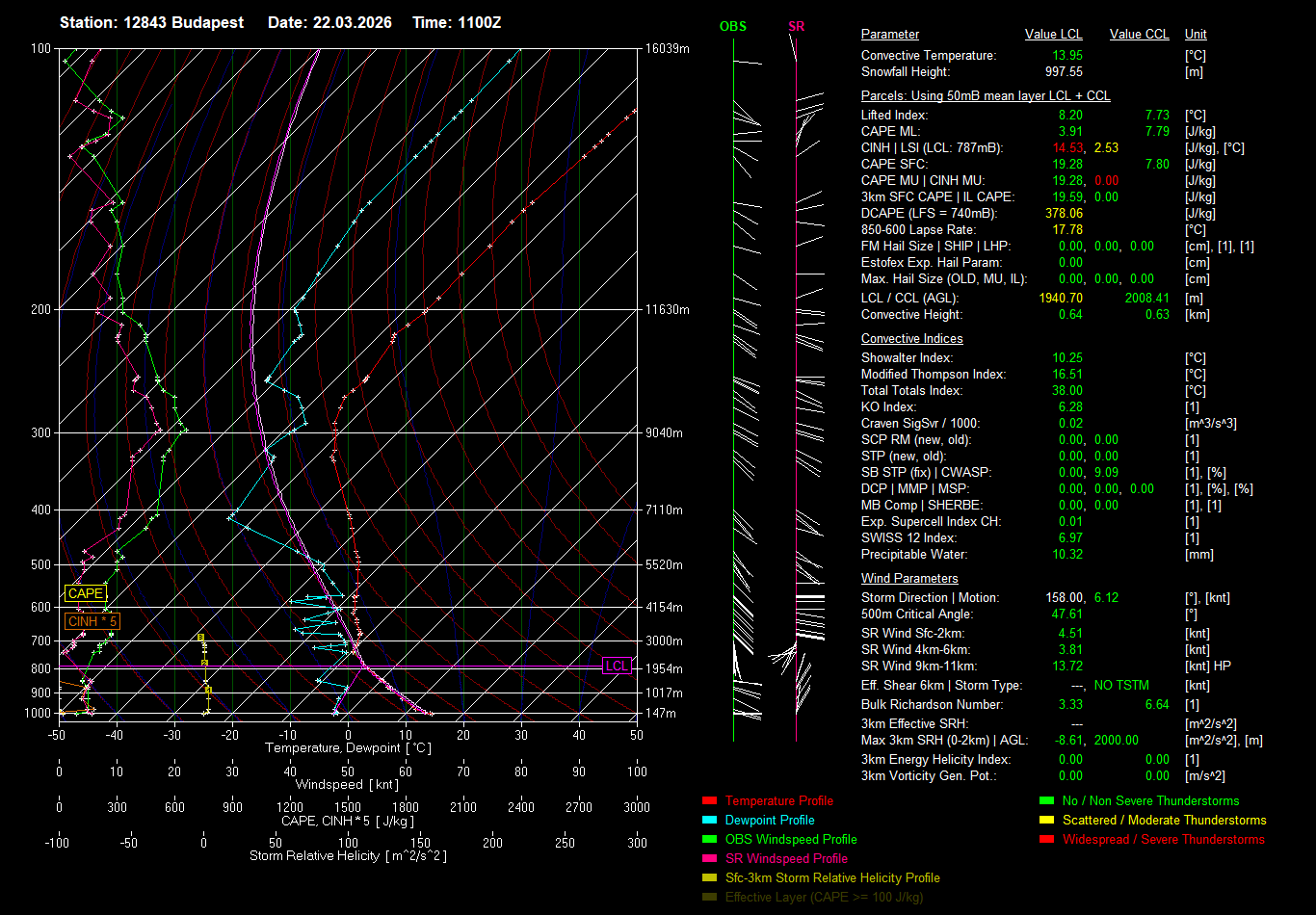The width and height of the screenshot is (1316, 915).
Task: Click the Sfc-3km Storm Relative Helicity swatch
Action: point(710,878)
